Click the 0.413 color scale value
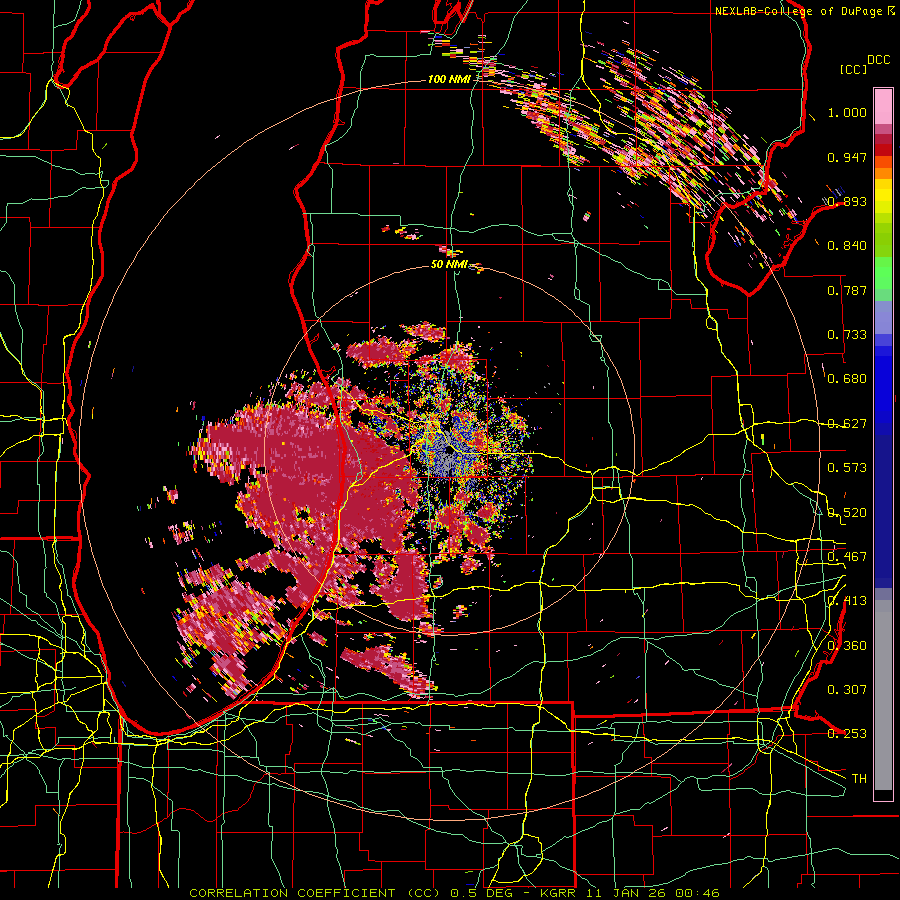Viewport: 900px width, 900px height. [847, 601]
